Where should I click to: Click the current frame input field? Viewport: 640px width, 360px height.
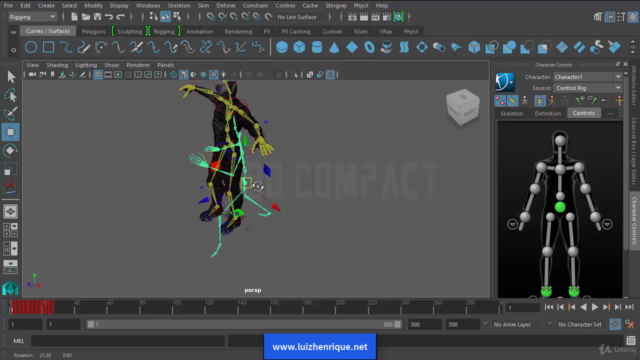click(523, 307)
